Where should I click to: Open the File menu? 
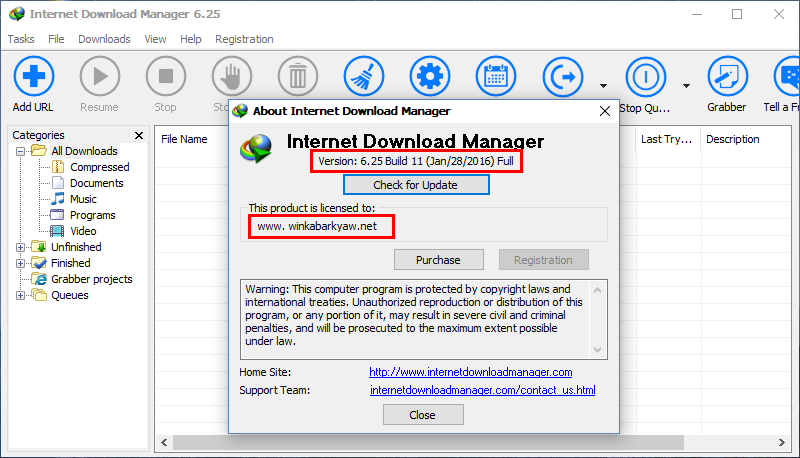[56, 39]
